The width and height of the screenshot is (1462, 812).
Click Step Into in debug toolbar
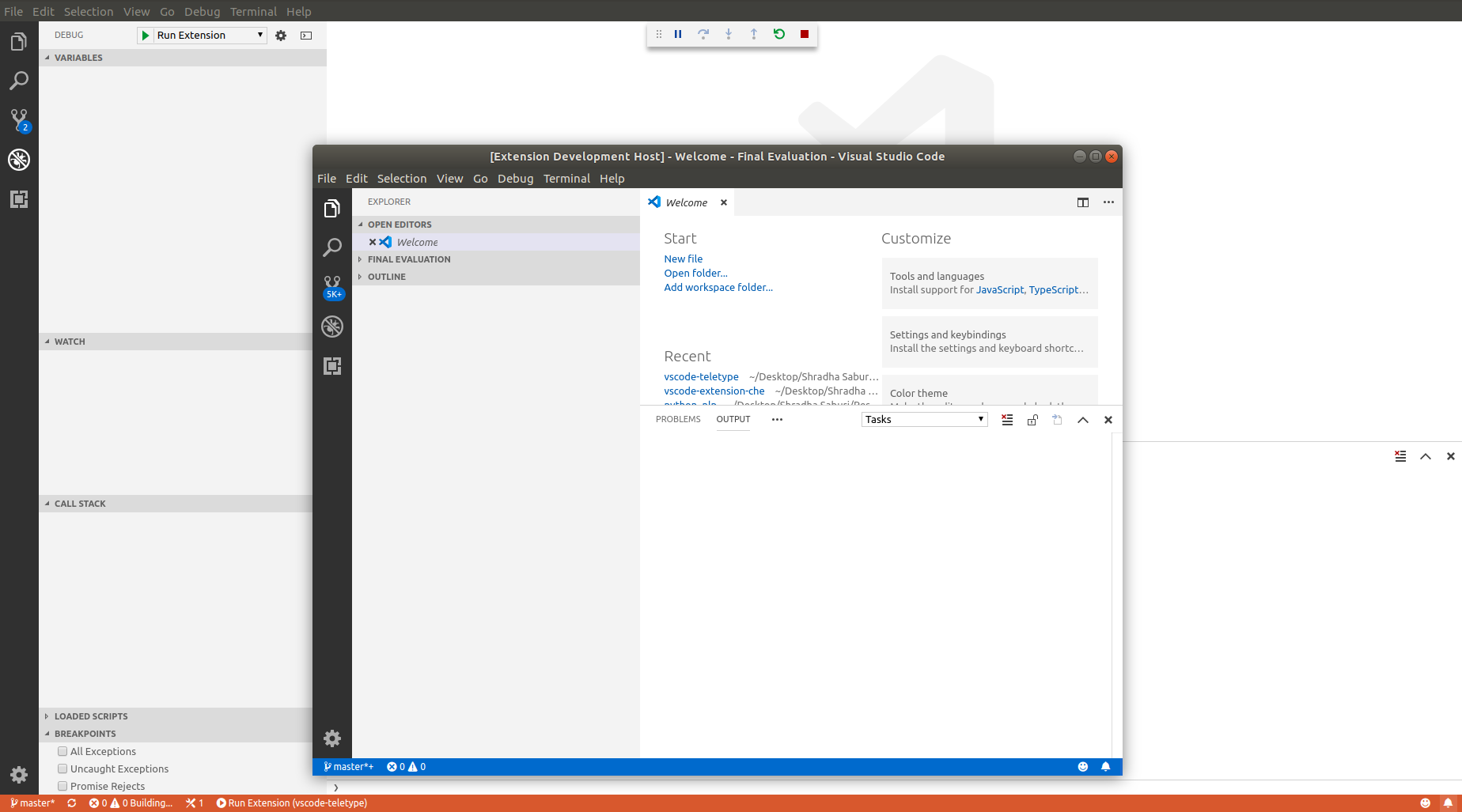(x=729, y=34)
